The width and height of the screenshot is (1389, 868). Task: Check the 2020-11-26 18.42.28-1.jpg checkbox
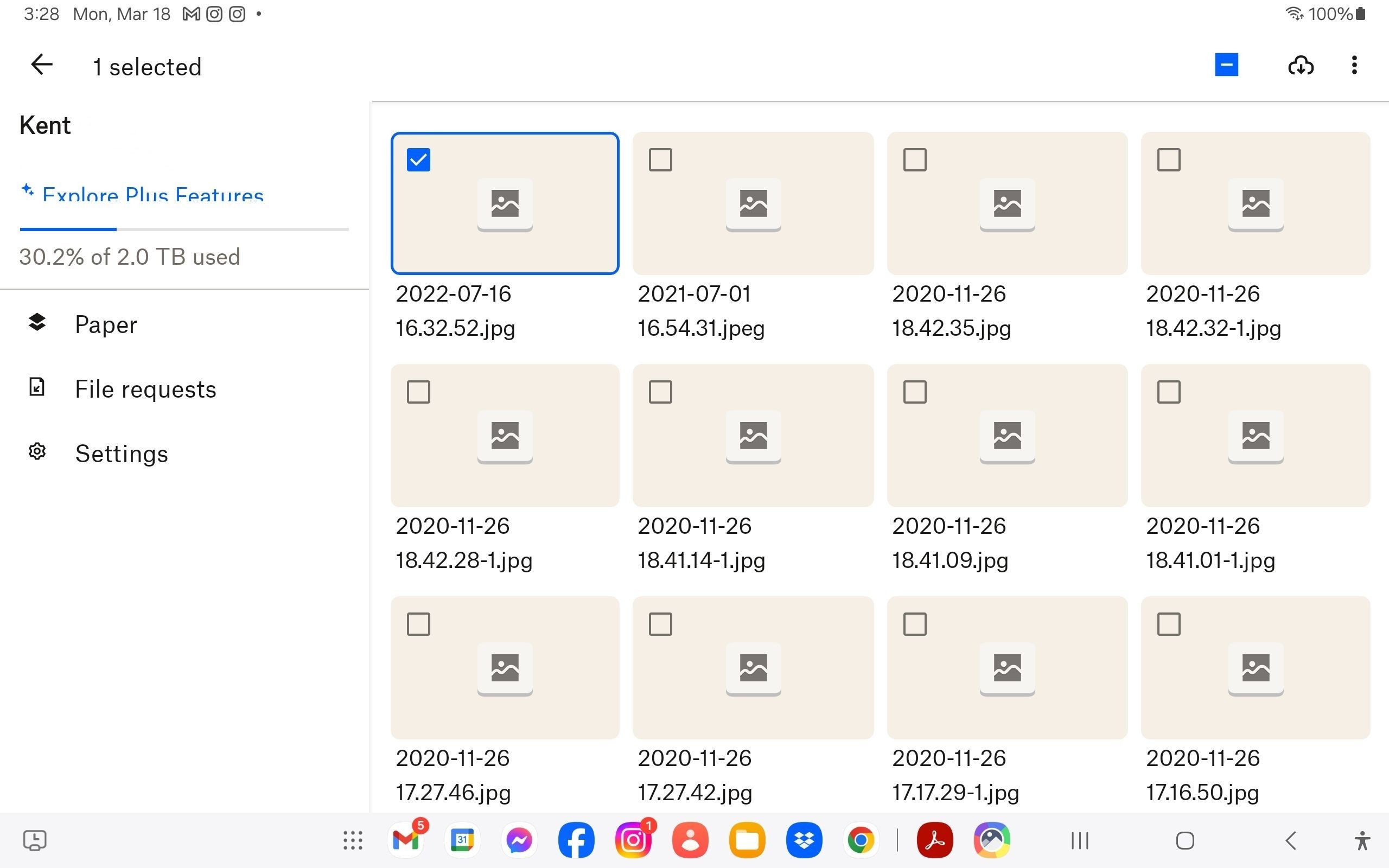pos(418,392)
